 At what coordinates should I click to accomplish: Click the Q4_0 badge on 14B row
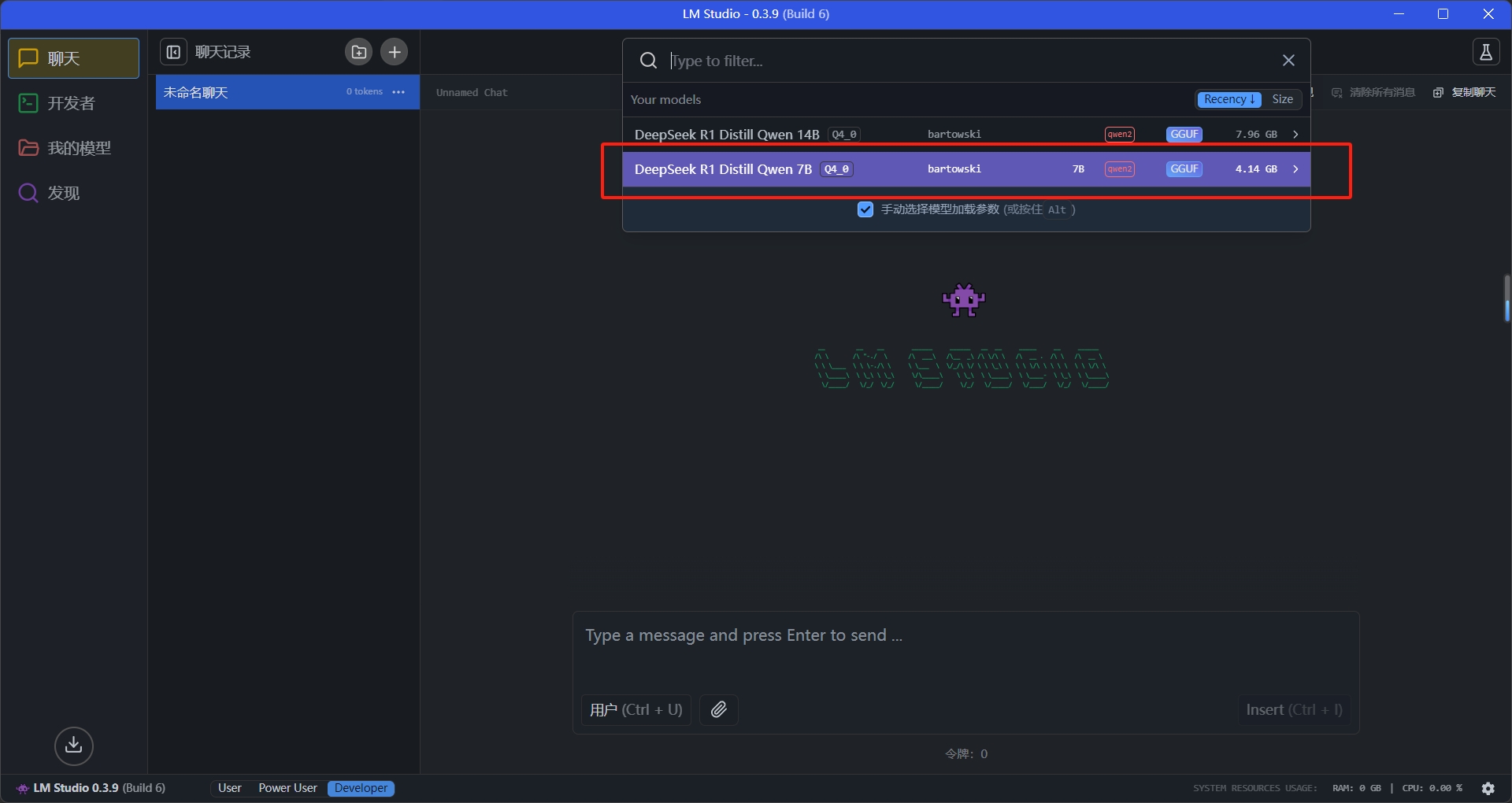[x=843, y=135]
